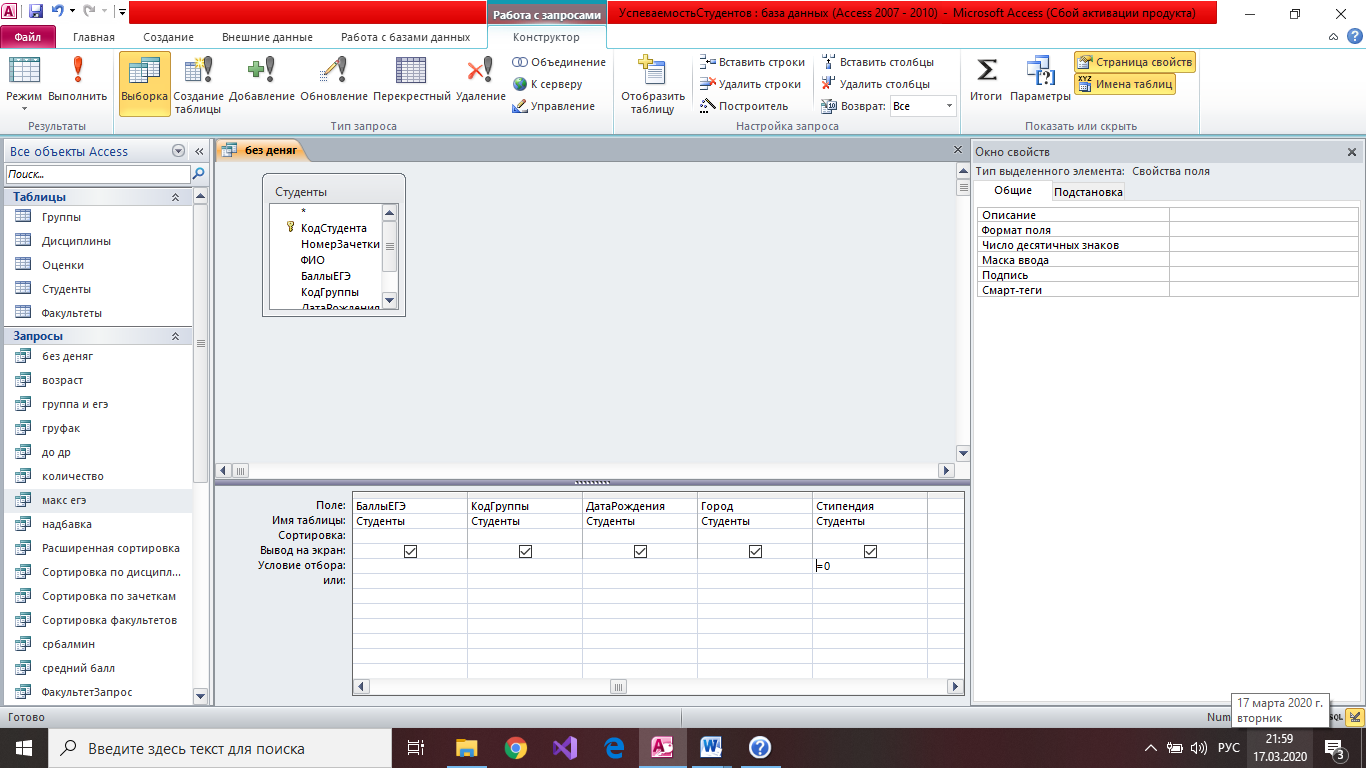
Task: Switch to SQL view in status bar
Action: [1336, 717]
